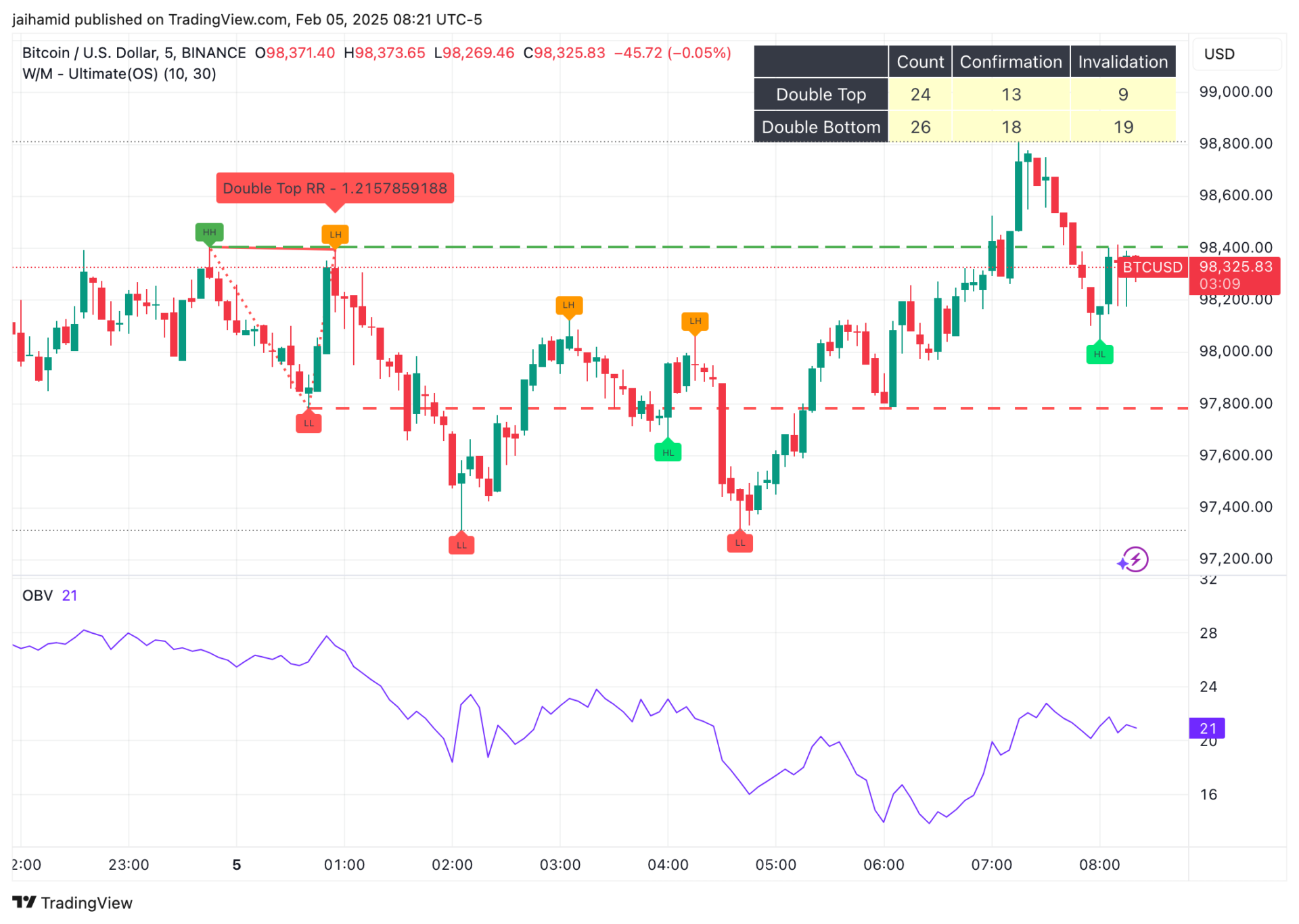Click the 98,800.00 price axis label

click(x=1235, y=143)
